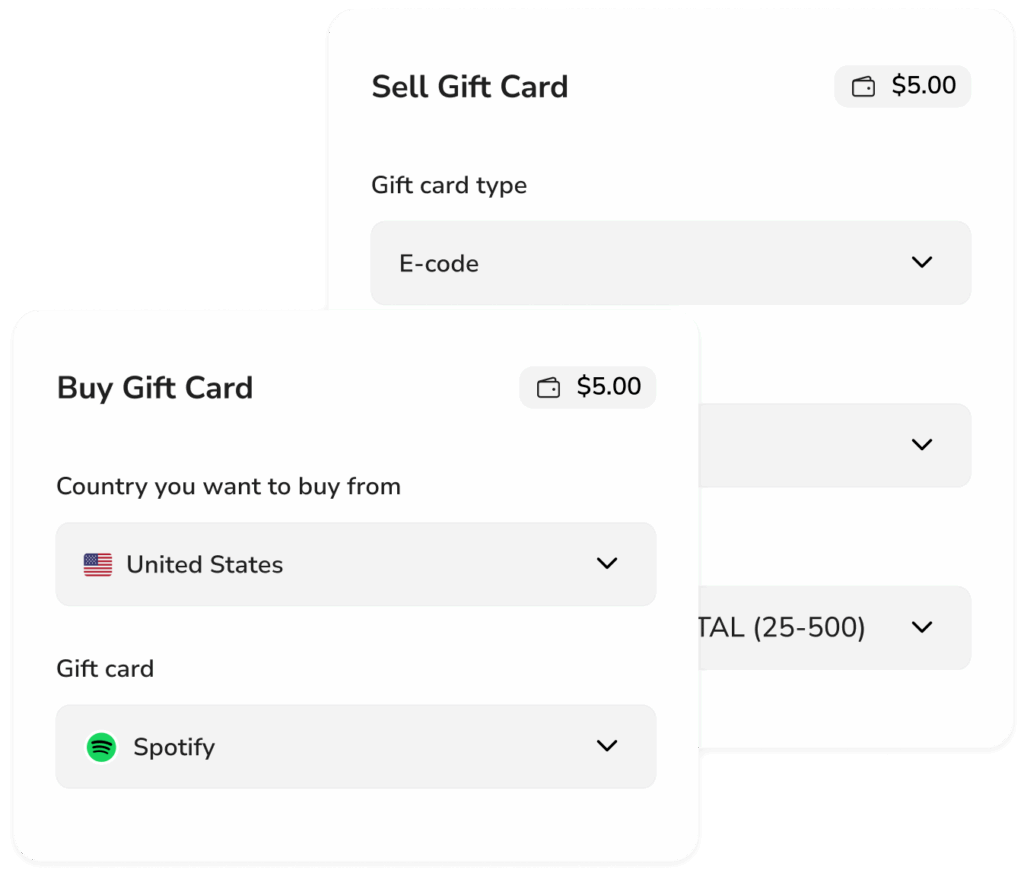Click the Sell Gift Card heading
Viewport: 1024px width, 876px height.
[469, 87]
